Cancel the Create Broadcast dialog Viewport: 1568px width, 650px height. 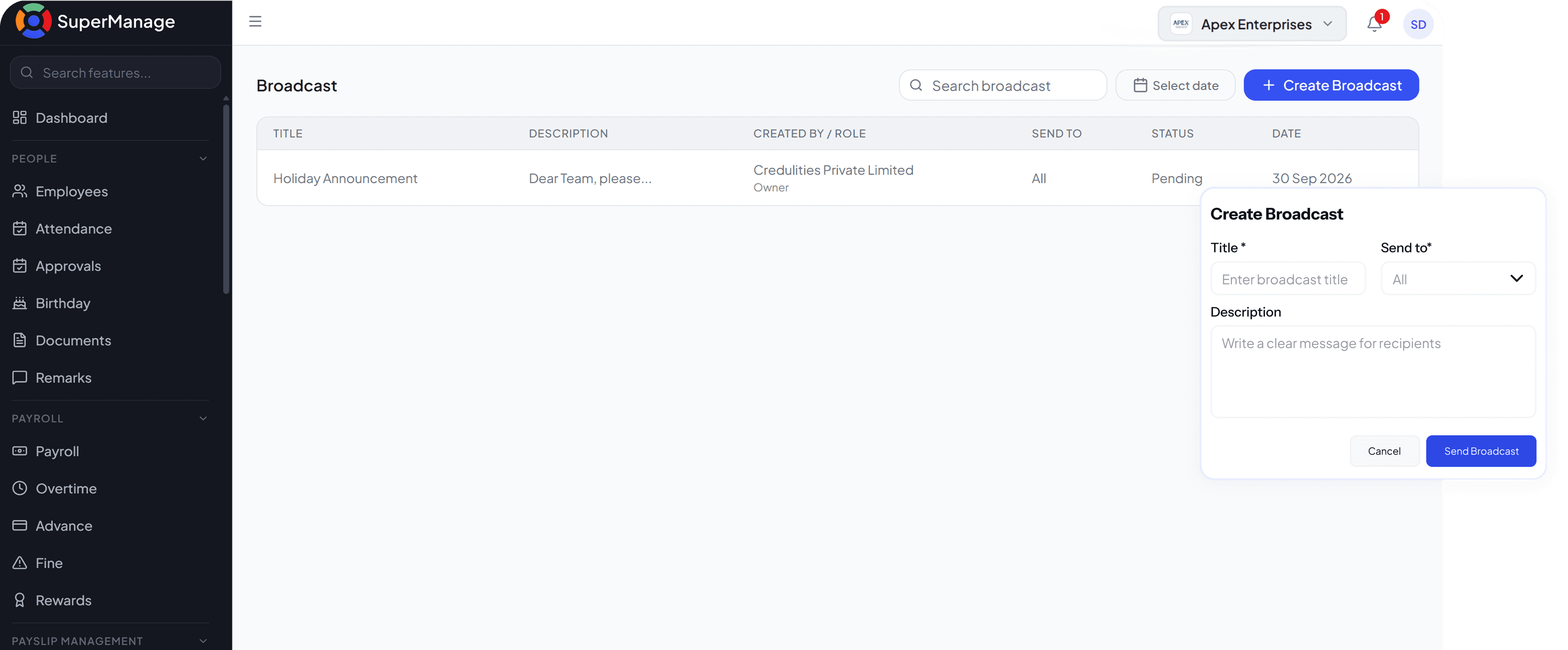[x=1384, y=451]
